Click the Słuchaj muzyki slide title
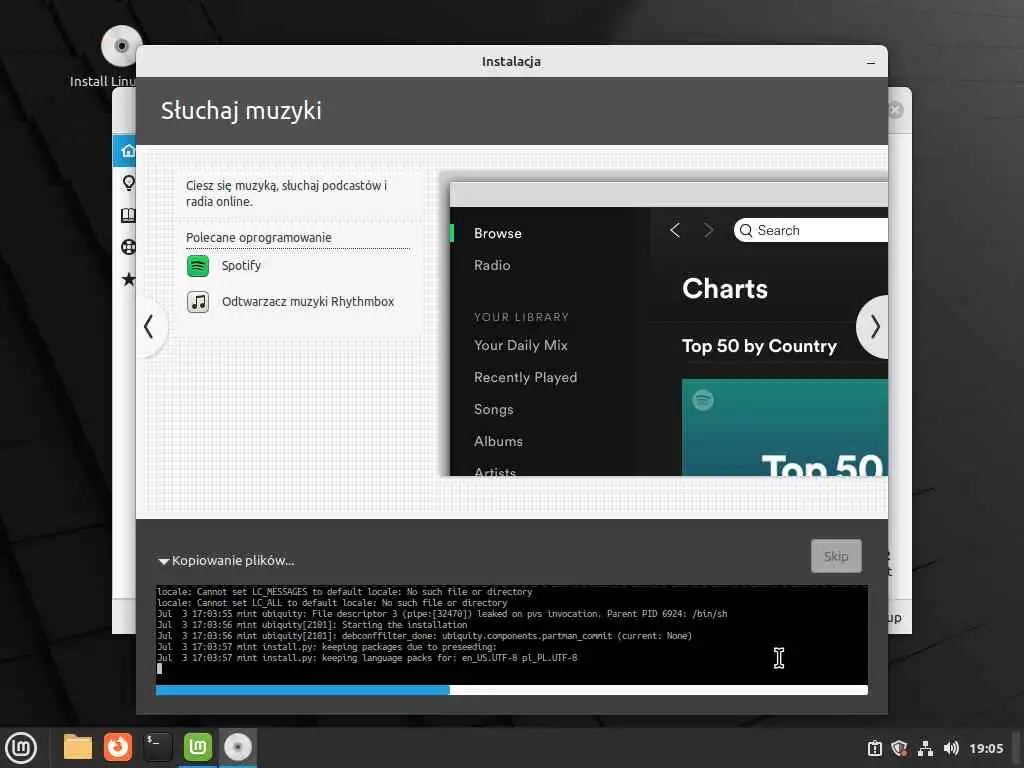The image size is (1024, 768). tap(241, 111)
